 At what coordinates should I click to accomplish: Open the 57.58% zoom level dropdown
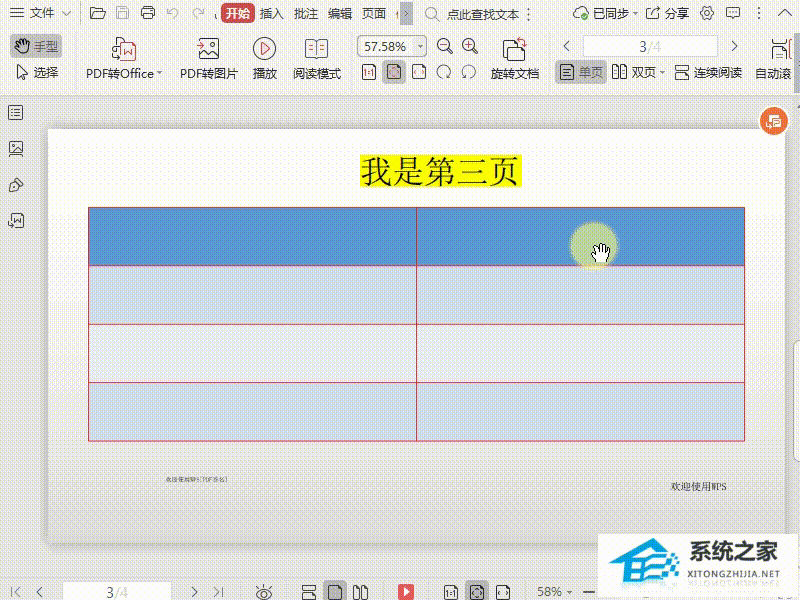(x=389, y=46)
